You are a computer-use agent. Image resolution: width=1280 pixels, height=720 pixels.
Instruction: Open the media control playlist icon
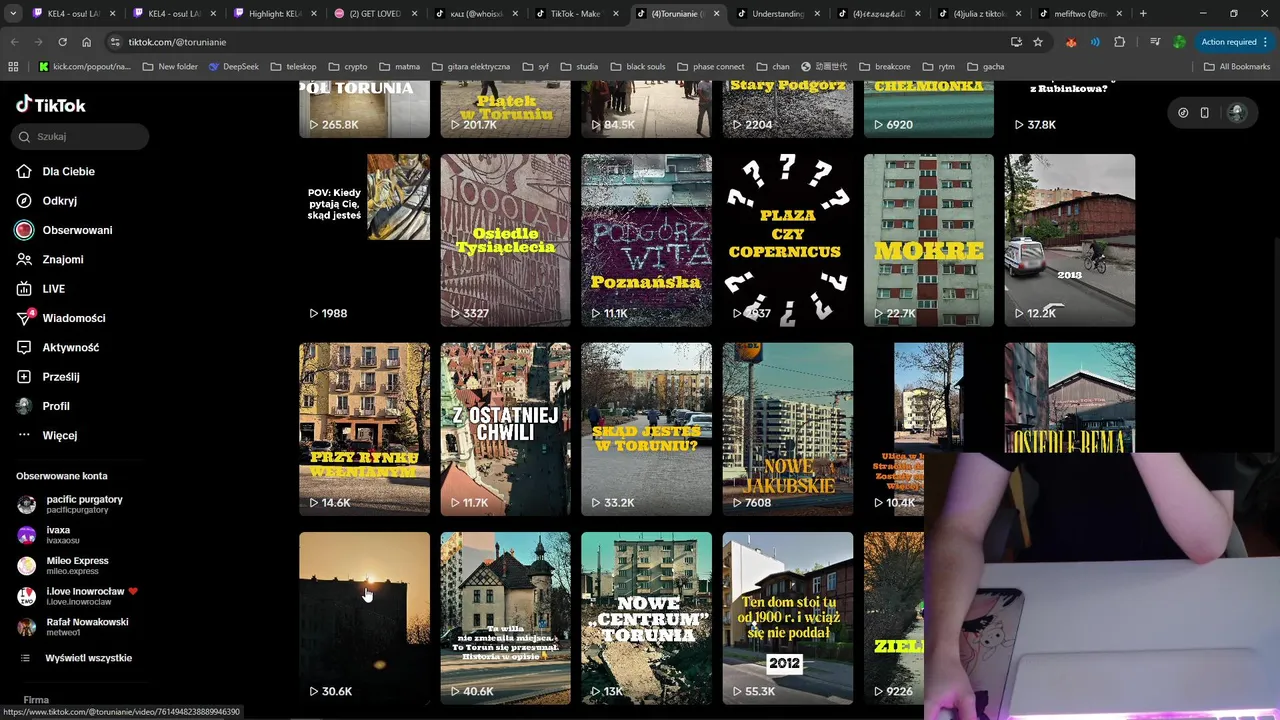pyautogui.click(x=1155, y=42)
